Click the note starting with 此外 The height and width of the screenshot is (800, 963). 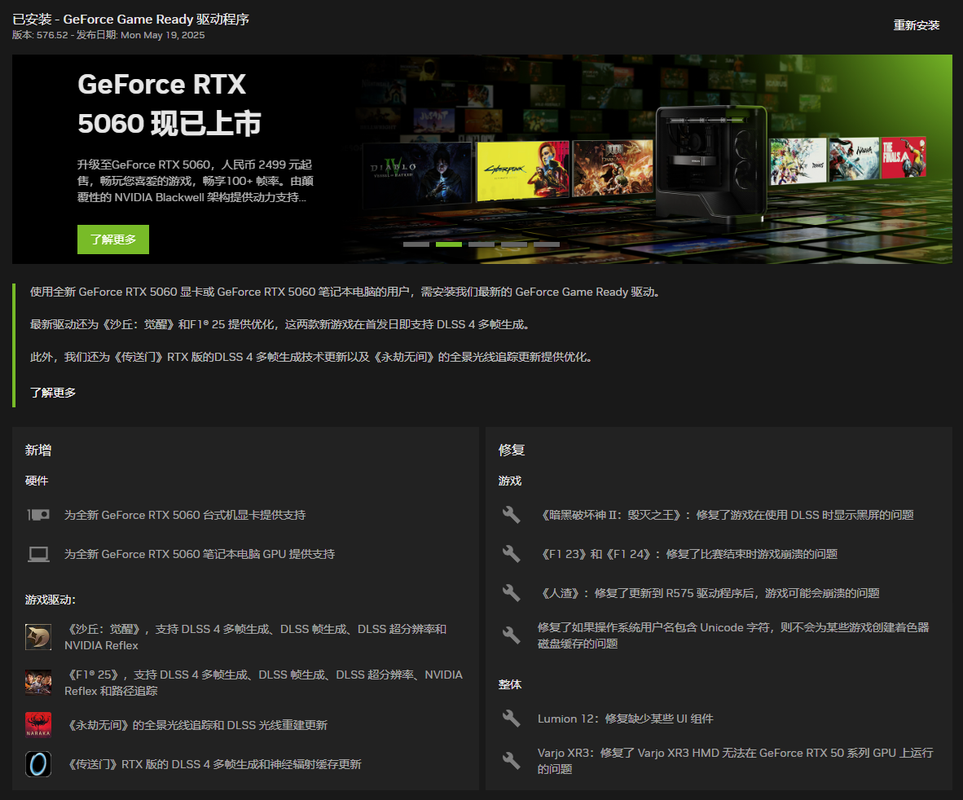click(311, 357)
